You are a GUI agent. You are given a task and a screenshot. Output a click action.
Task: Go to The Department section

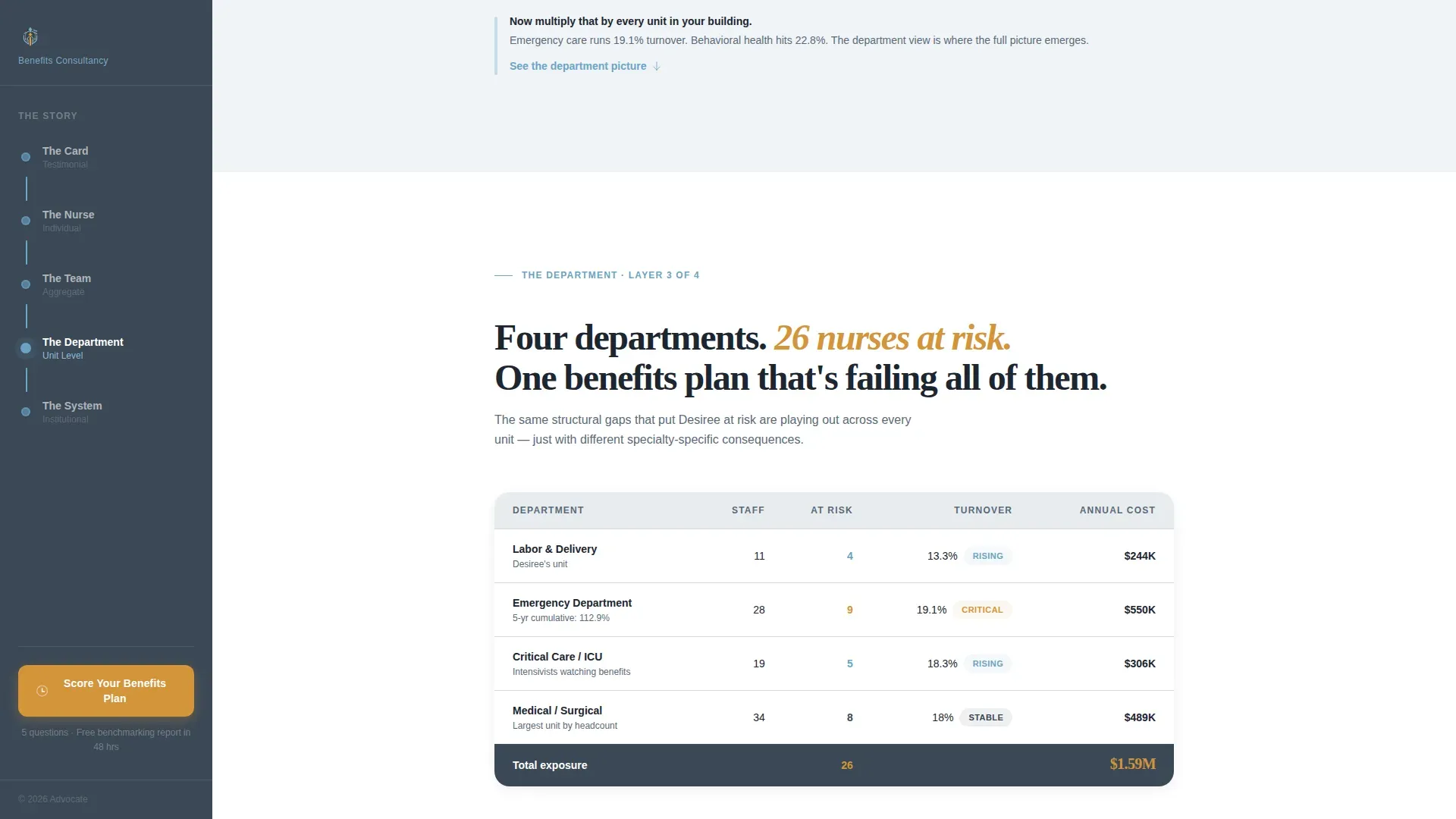point(83,348)
